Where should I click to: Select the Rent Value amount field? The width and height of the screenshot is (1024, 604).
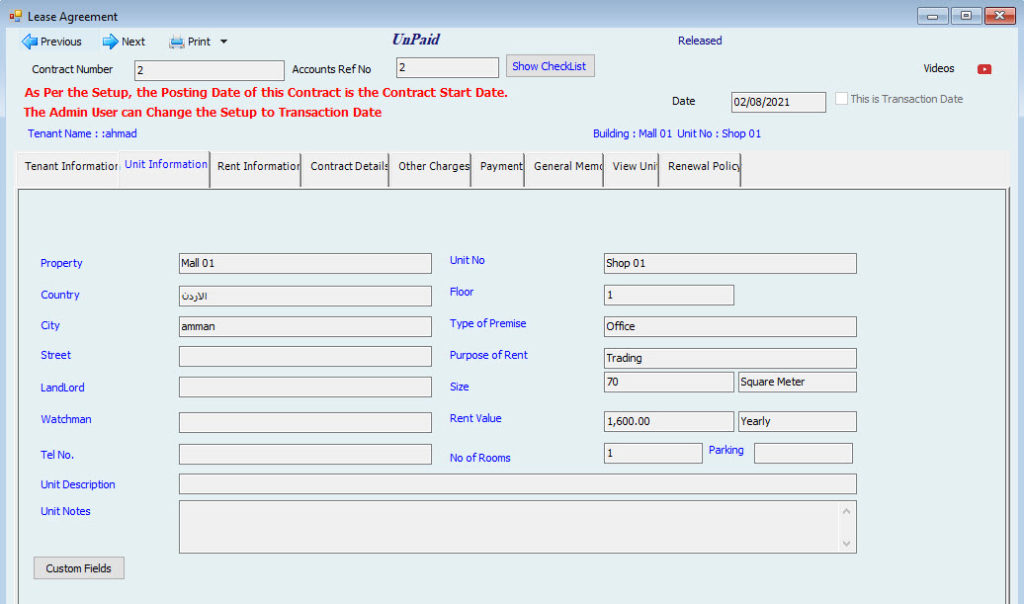[668, 421]
